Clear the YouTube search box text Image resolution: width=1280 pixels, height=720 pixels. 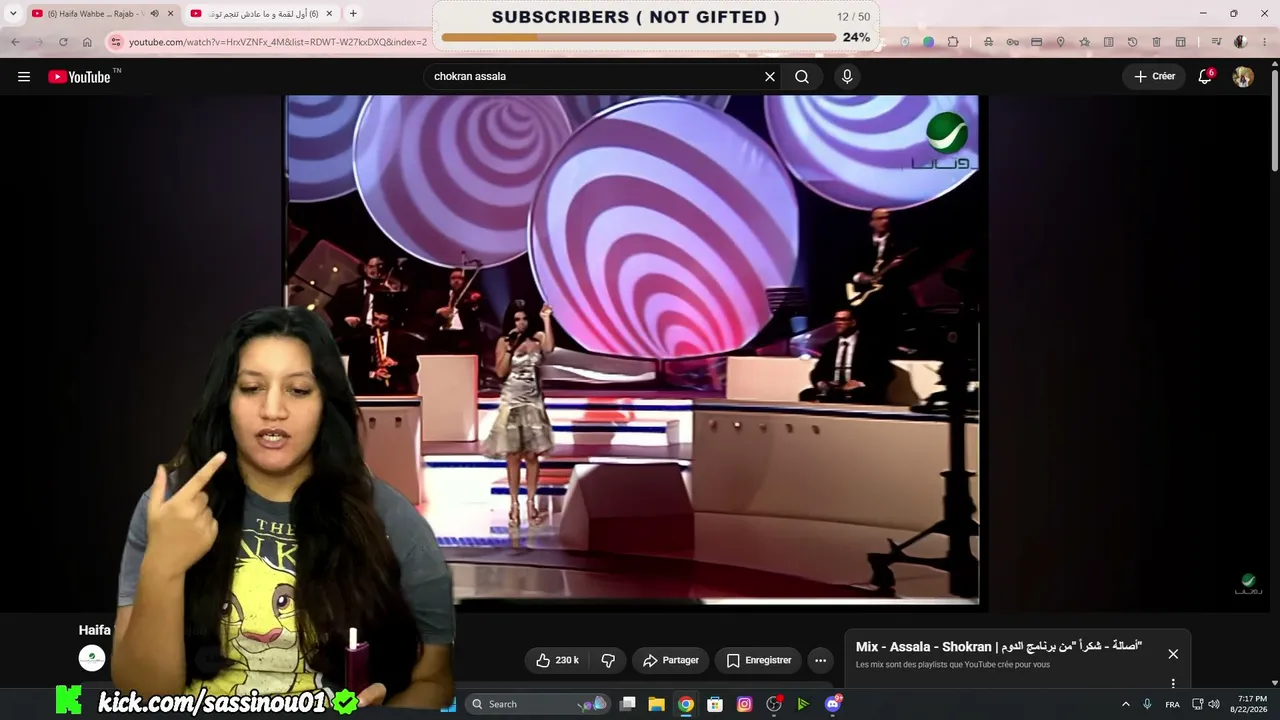click(x=770, y=77)
